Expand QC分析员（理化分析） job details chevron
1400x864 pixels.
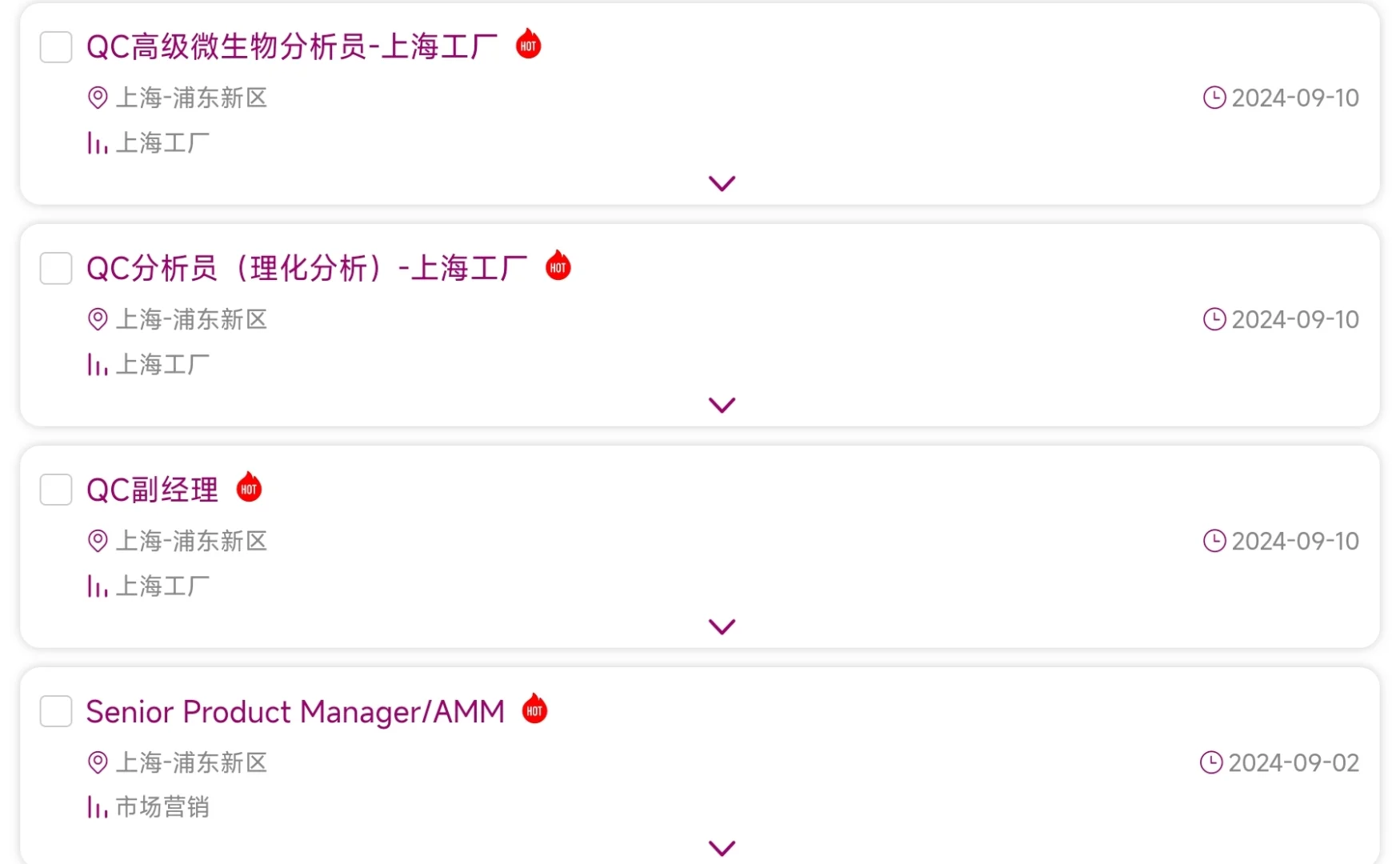(x=722, y=406)
